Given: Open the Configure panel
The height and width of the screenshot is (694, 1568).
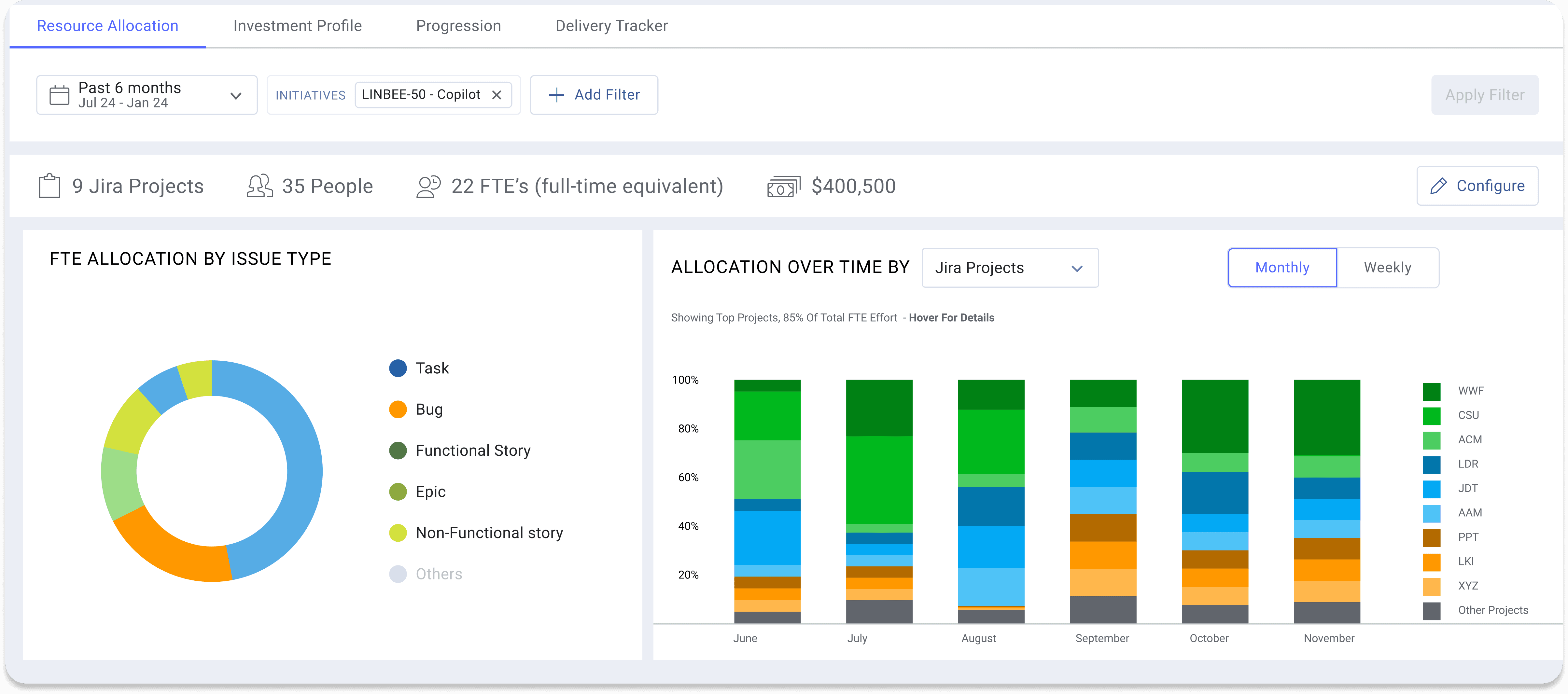Looking at the screenshot, I should coord(1477,186).
